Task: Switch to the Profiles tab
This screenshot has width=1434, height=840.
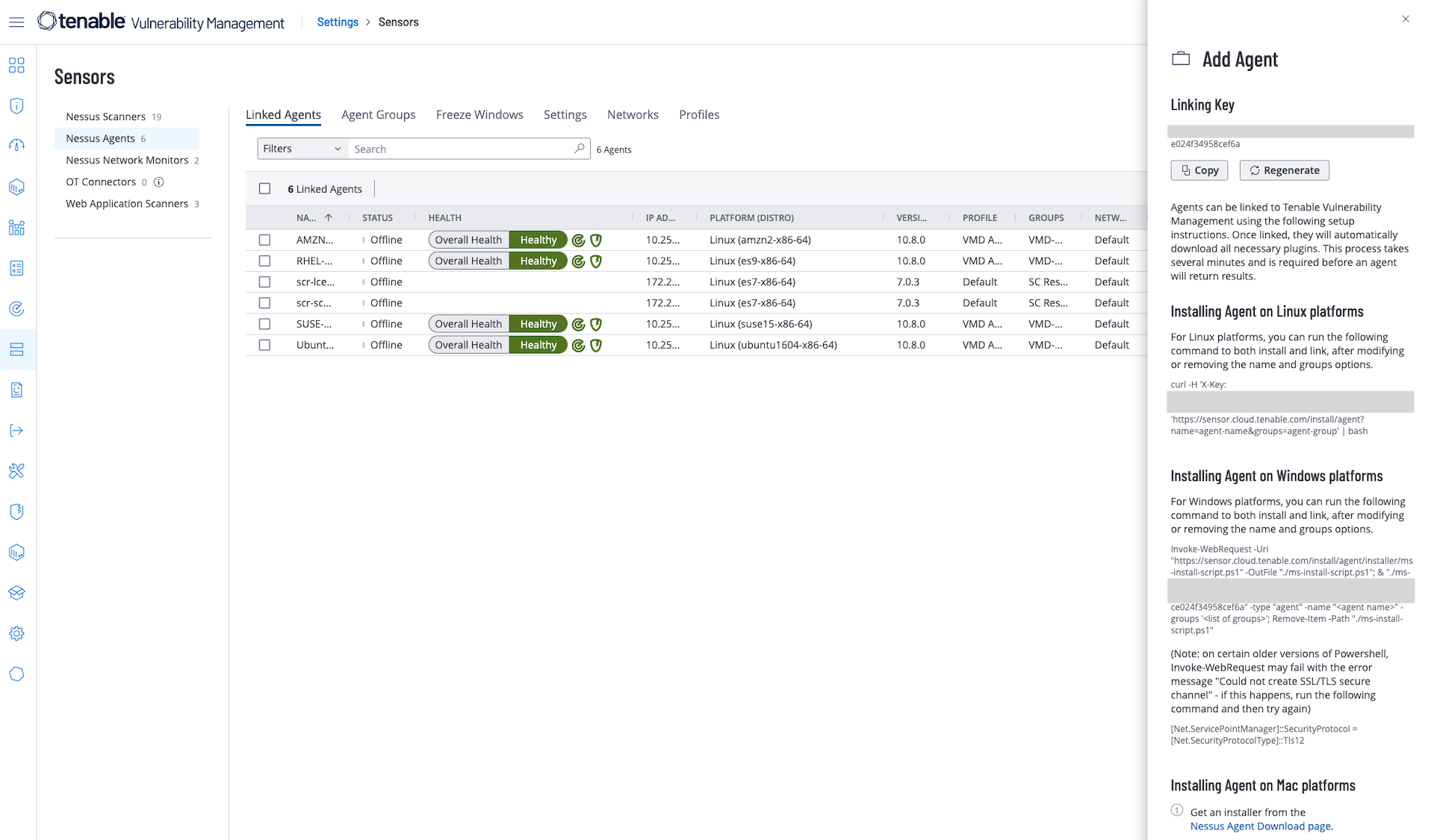Action: [699, 114]
